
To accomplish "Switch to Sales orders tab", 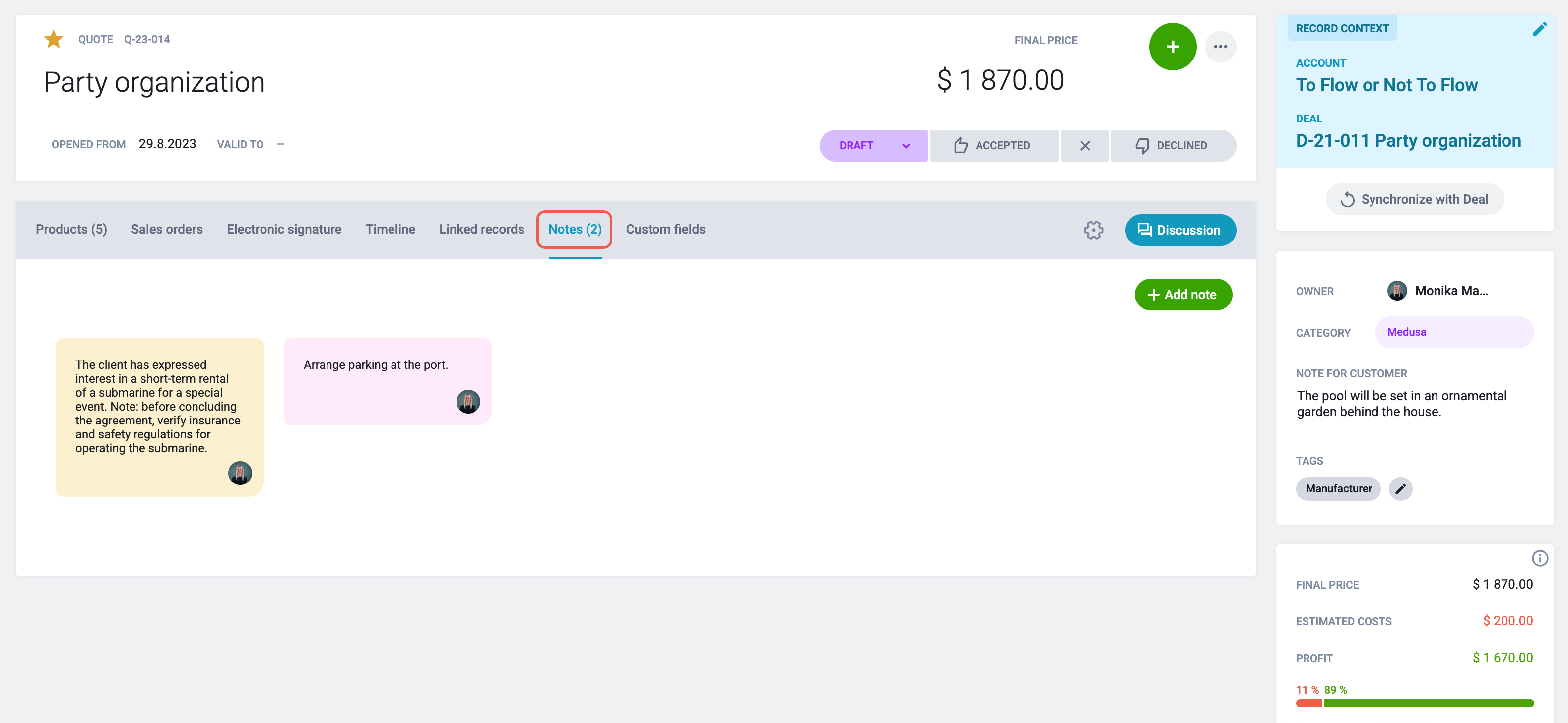I will pyautogui.click(x=167, y=229).
